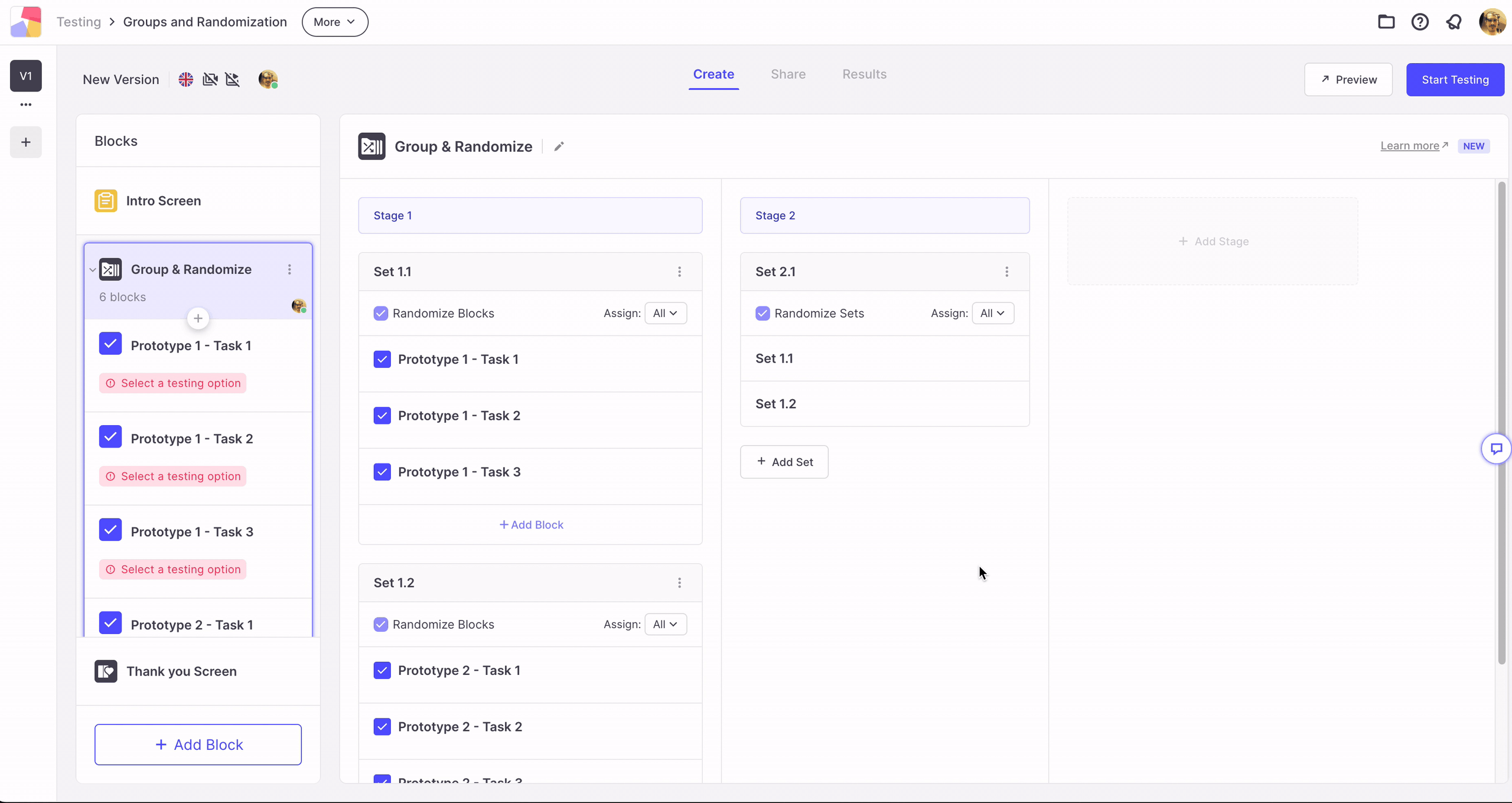This screenshot has height=803, width=1512.
Task: Click the plus icon under V1 version
Action: pyautogui.click(x=26, y=142)
